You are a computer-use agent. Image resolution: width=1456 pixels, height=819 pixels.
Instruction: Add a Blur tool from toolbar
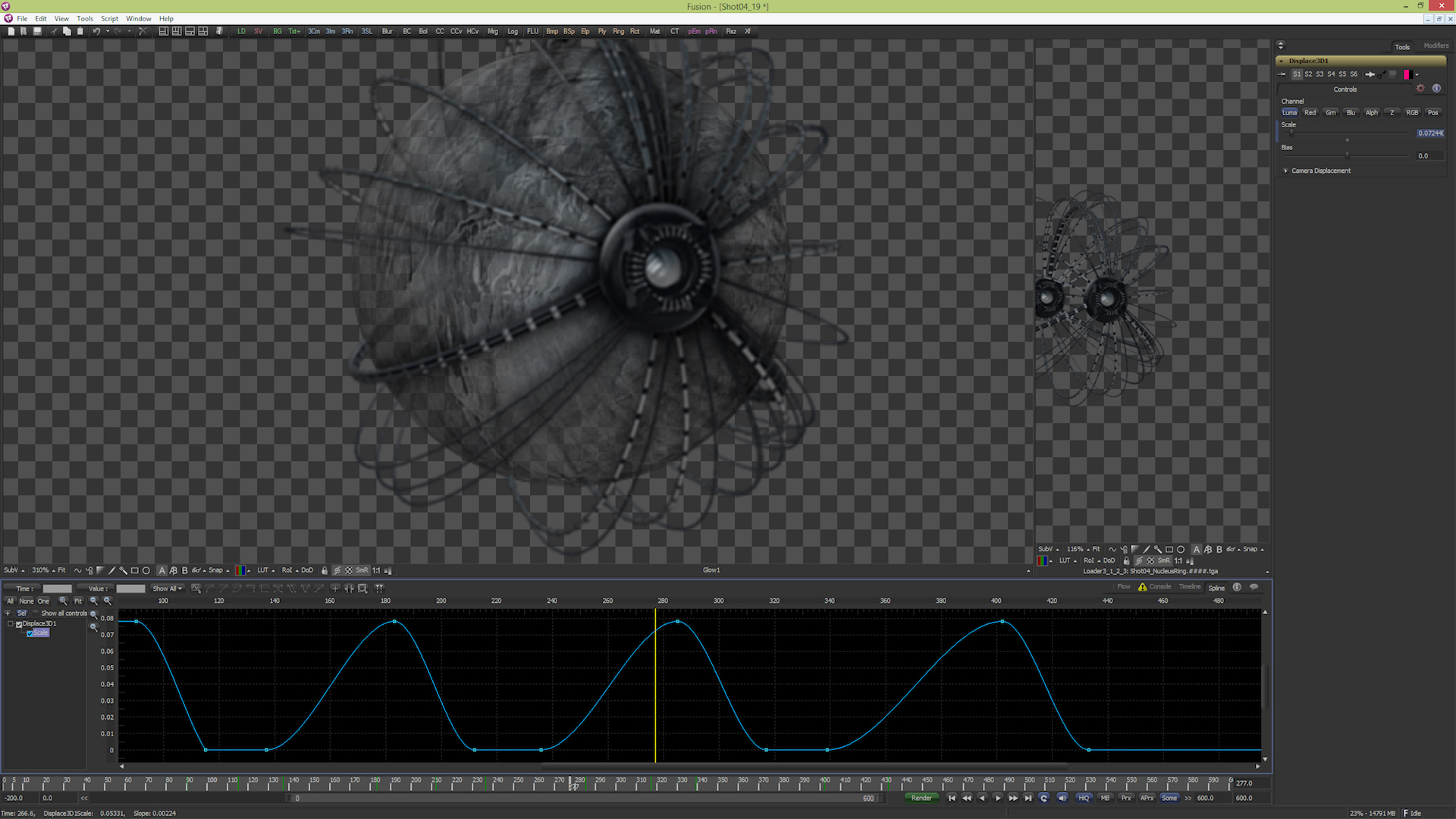pyautogui.click(x=387, y=31)
